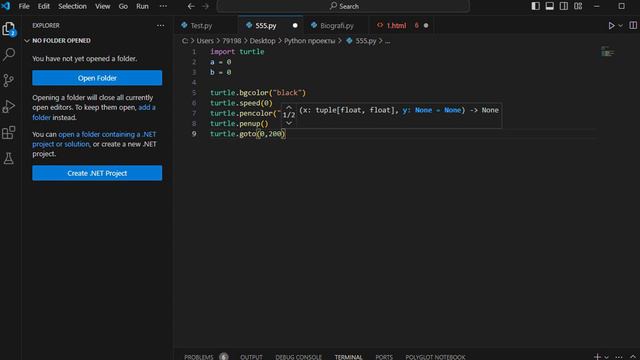Toggle the secondary side bar layout

564,6
